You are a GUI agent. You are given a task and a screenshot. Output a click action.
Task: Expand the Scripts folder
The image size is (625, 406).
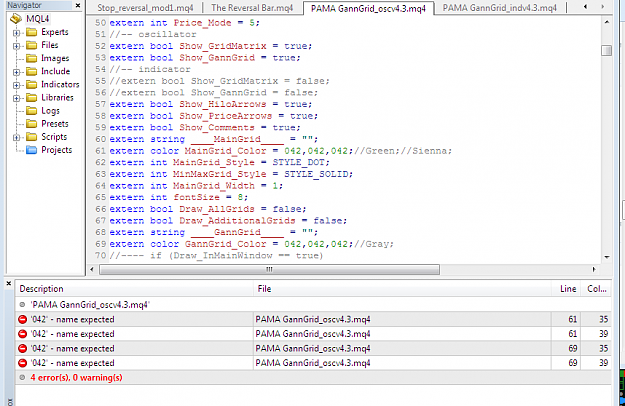(x=16, y=138)
